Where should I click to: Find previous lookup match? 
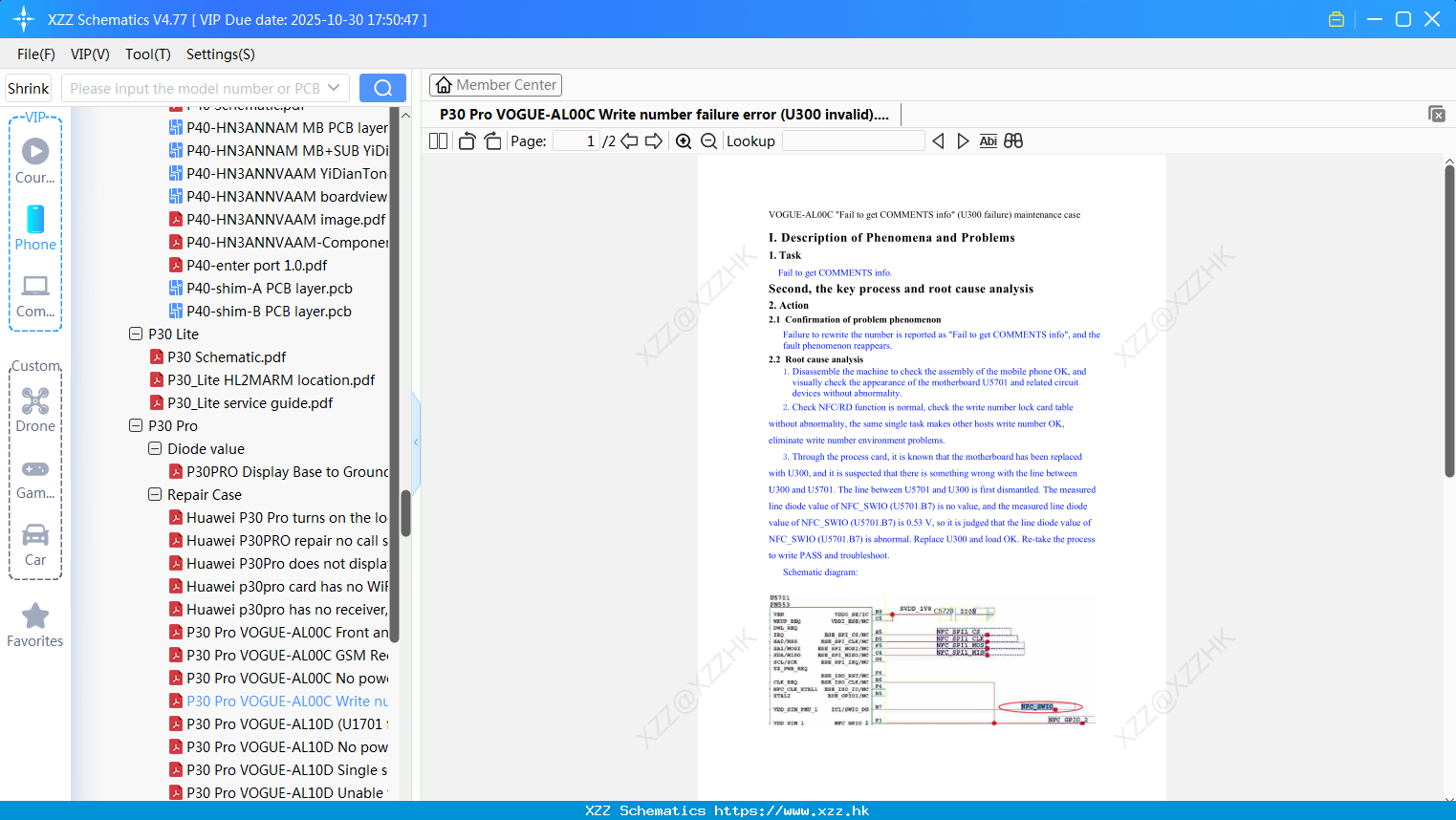938,141
